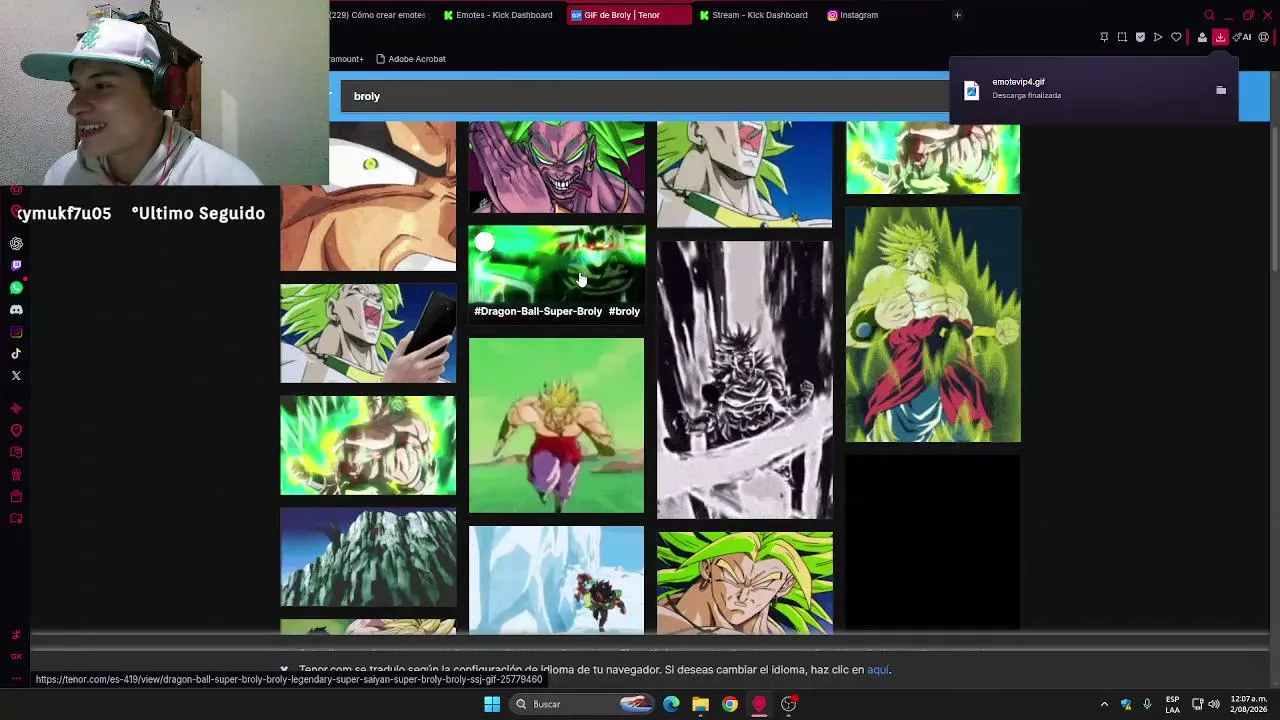
Task: Open Instagram in the browser sidebar
Action: tap(16, 331)
